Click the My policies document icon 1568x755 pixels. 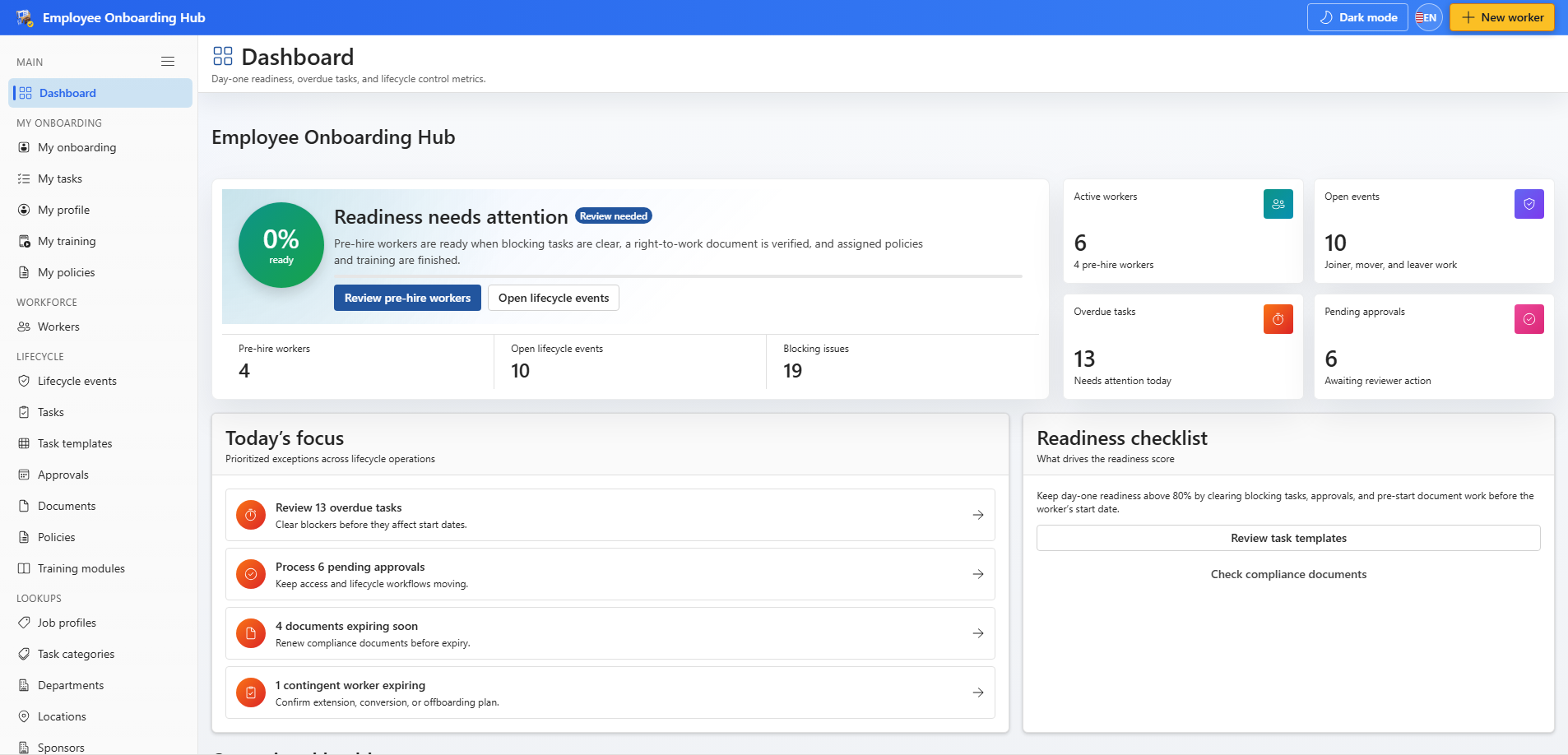[x=24, y=272]
